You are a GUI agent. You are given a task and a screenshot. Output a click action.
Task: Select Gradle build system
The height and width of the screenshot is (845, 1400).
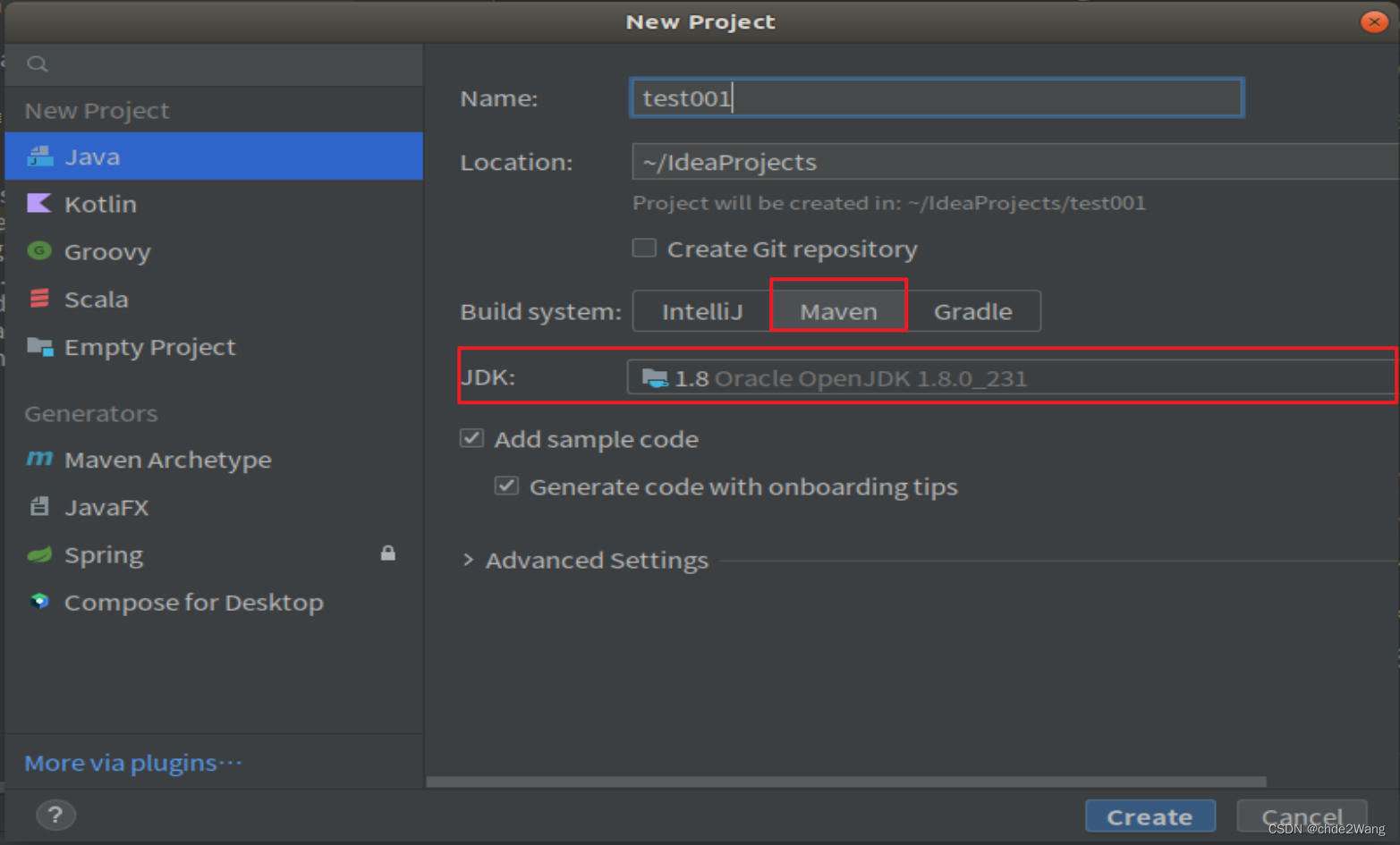pyautogui.click(x=973, y=311)
